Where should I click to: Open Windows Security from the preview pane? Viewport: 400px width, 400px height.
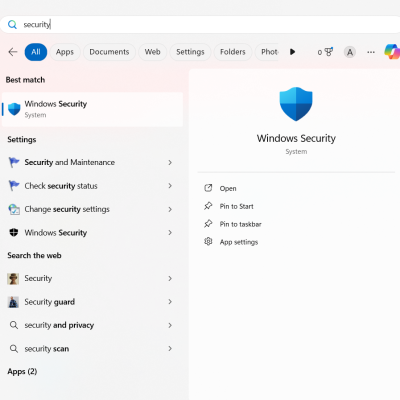[x=228, y=188]
